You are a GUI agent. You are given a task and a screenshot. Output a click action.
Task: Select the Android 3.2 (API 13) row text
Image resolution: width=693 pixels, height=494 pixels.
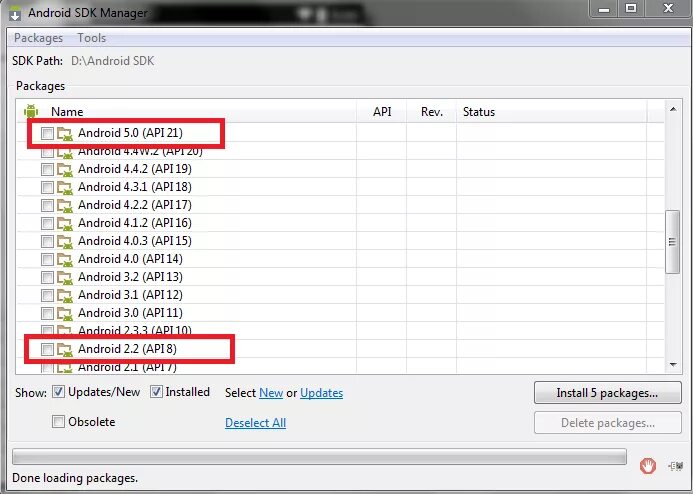pos(130,277)
